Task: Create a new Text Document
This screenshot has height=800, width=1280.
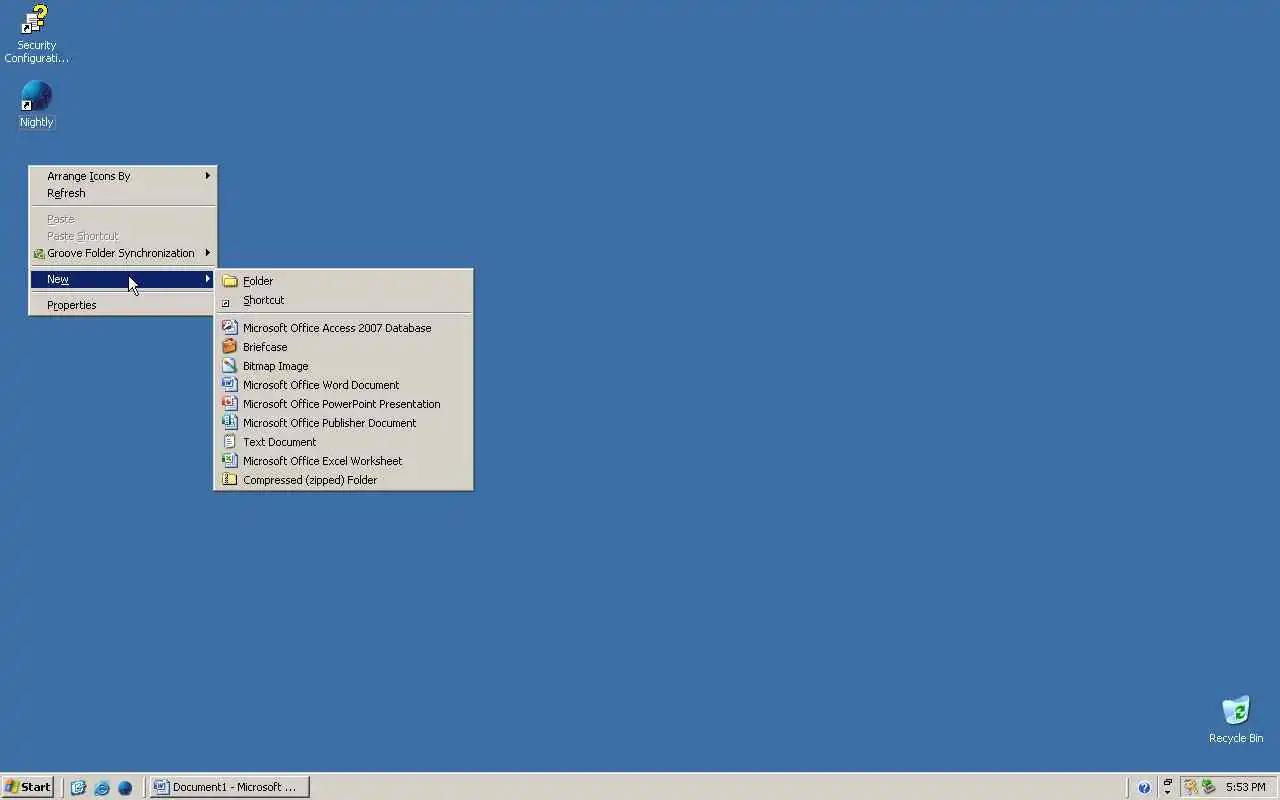Action: coord(343,442)
